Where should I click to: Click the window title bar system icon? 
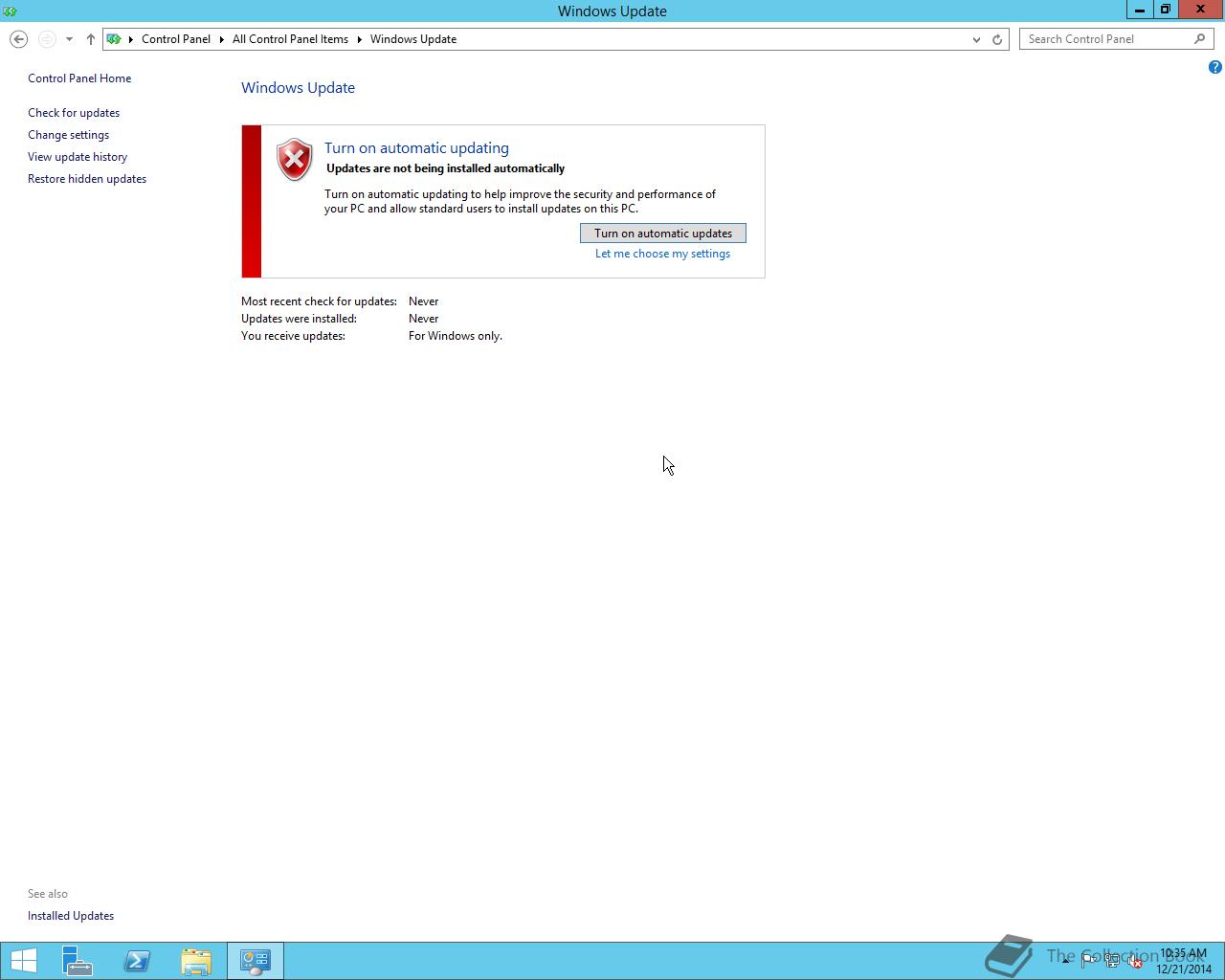[10, 11]
